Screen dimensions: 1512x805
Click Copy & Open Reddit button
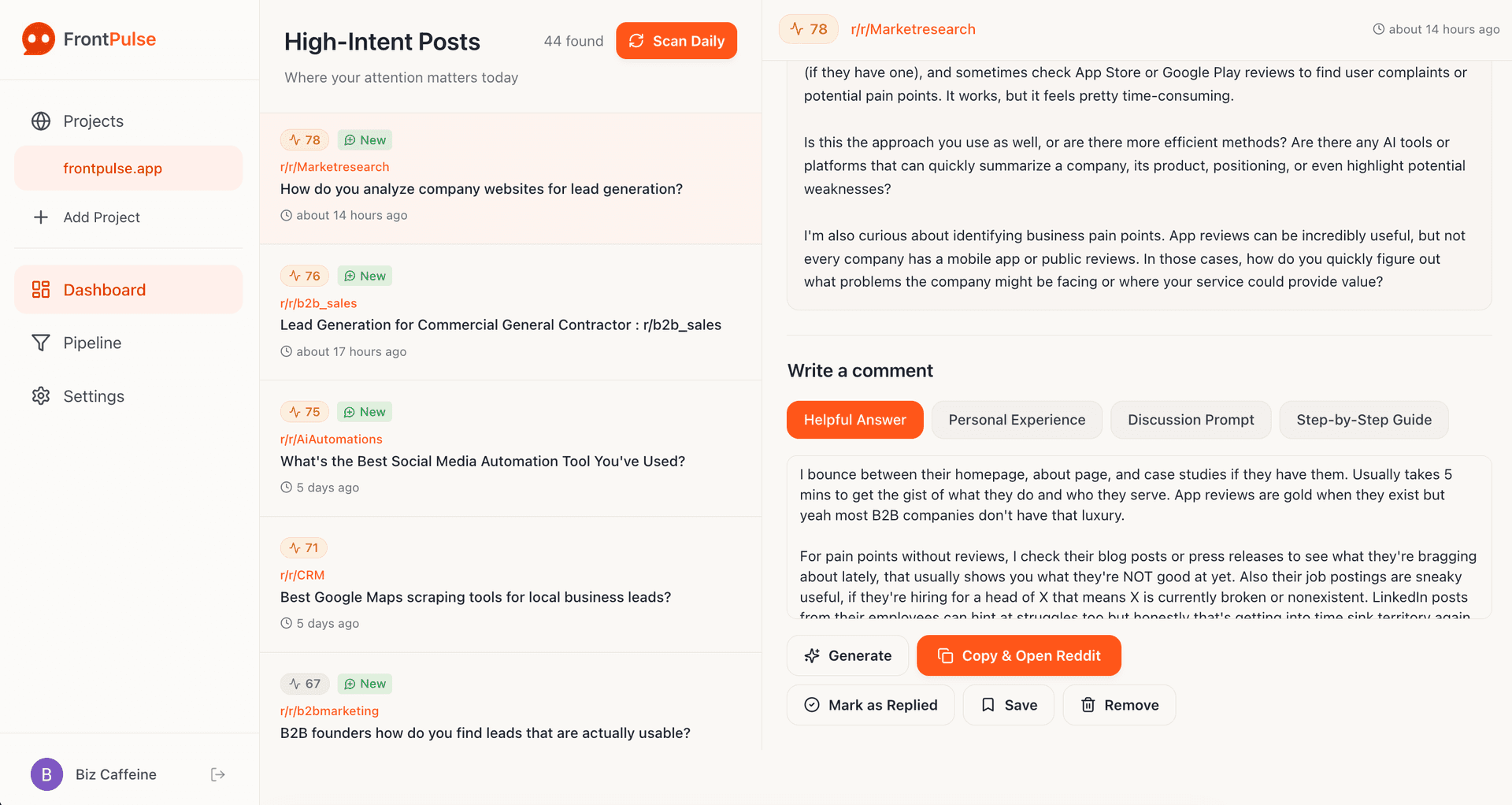[x=1019, y=655]
